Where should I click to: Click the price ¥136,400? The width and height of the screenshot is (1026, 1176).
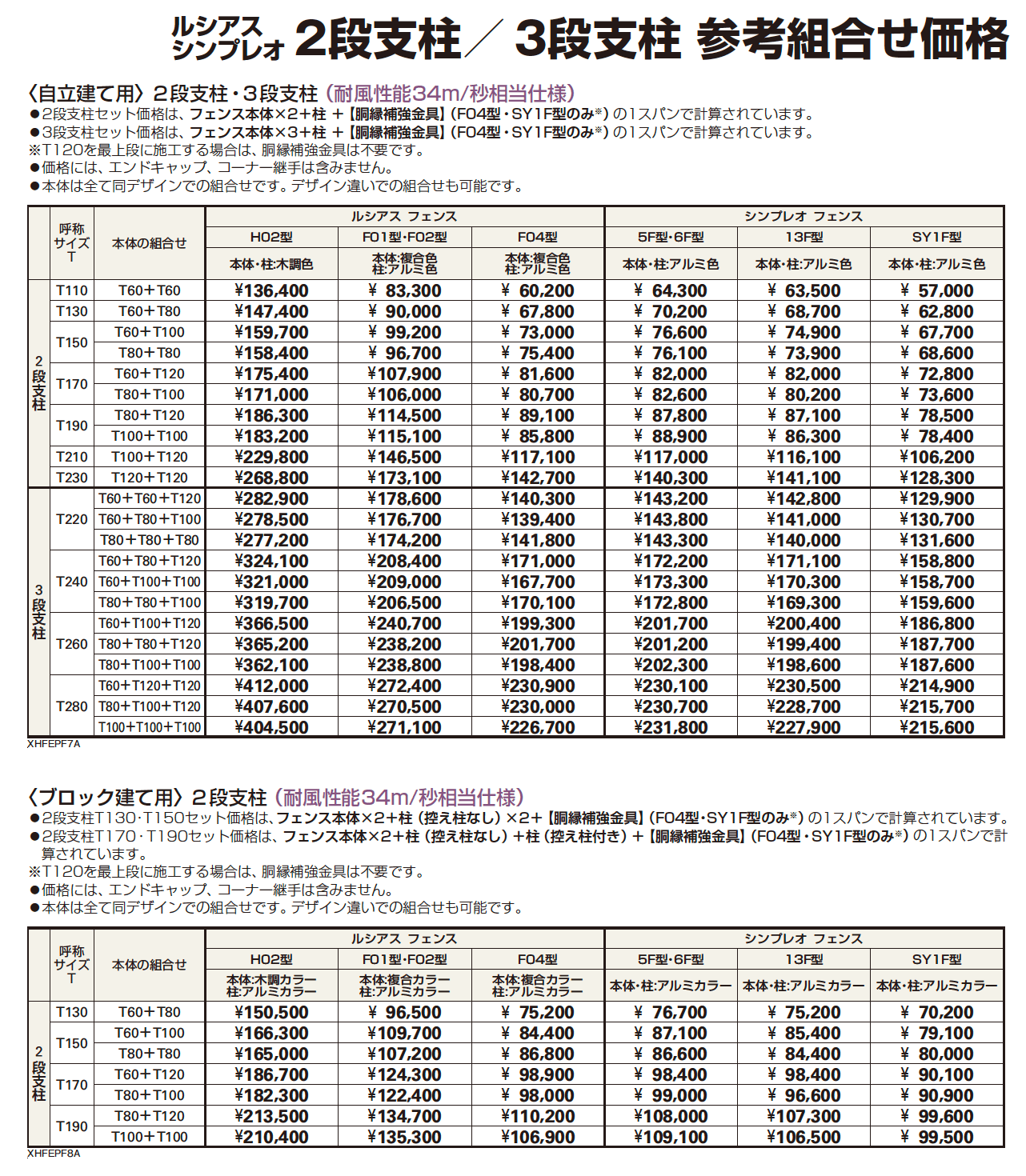coord(271,290)
